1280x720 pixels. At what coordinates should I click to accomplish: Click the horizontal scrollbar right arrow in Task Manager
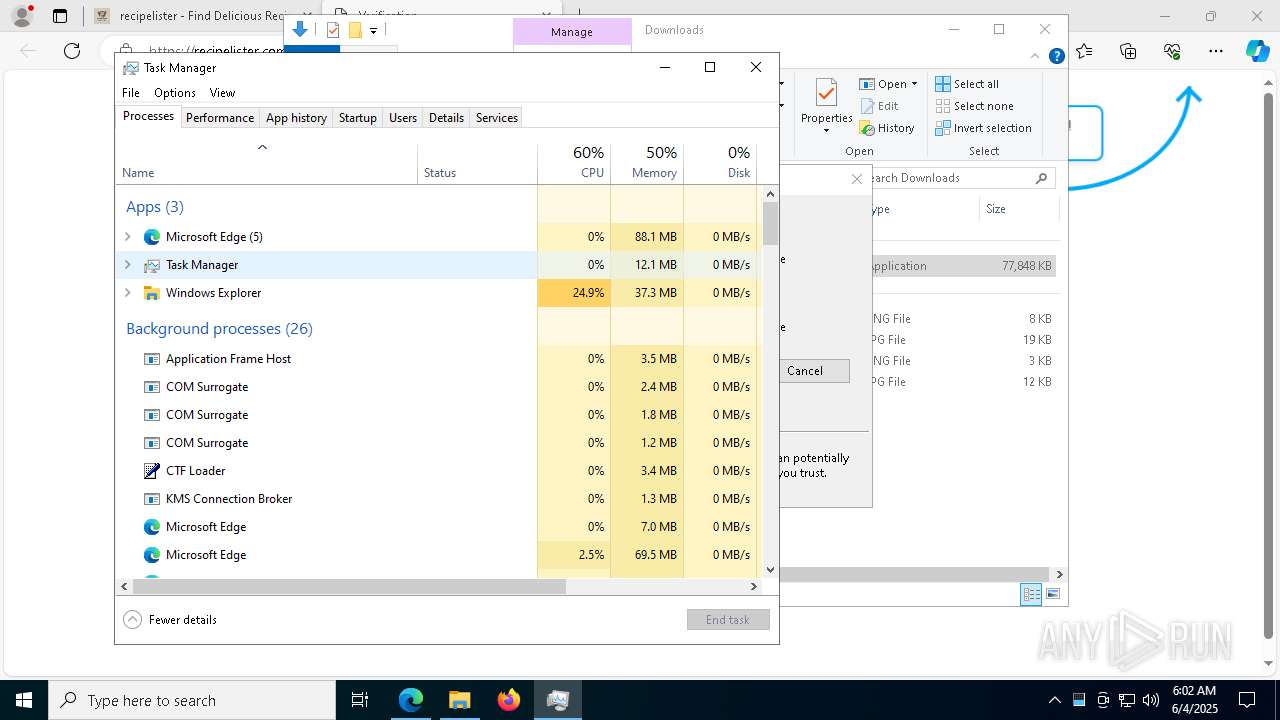[754, 587]
